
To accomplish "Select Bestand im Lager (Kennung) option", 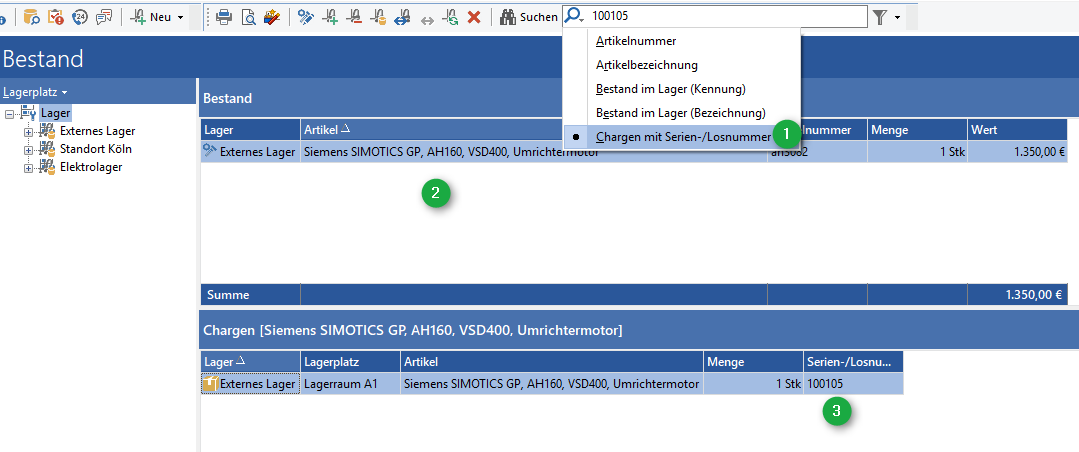I will click(x=682, y=89).
